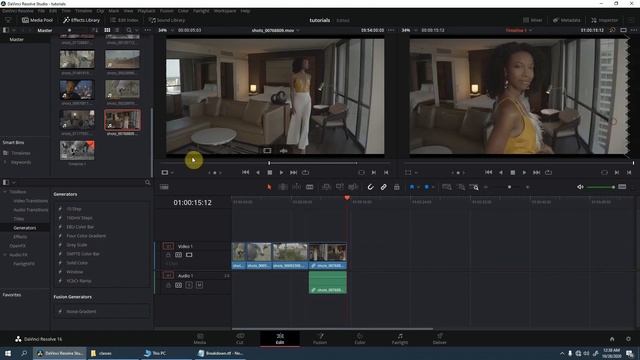Open DaVinci Resolve project settings gear
This screenshot has width=640, height=360.
tap(628, 339)
